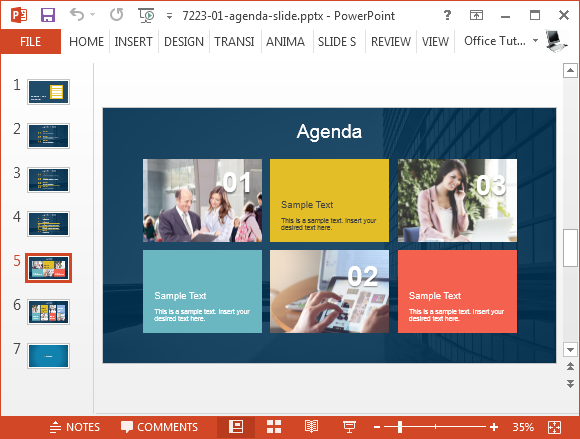This screenshot has height=439, width=580.
Task: Open PowerPoint Help question mark
Action: tap(447, 15)
